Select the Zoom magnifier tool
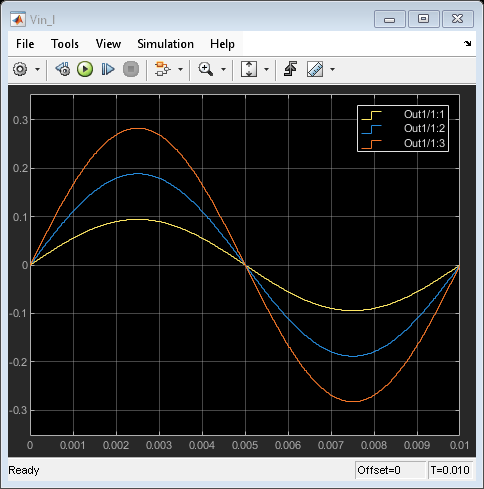 [x=206, y=69]
